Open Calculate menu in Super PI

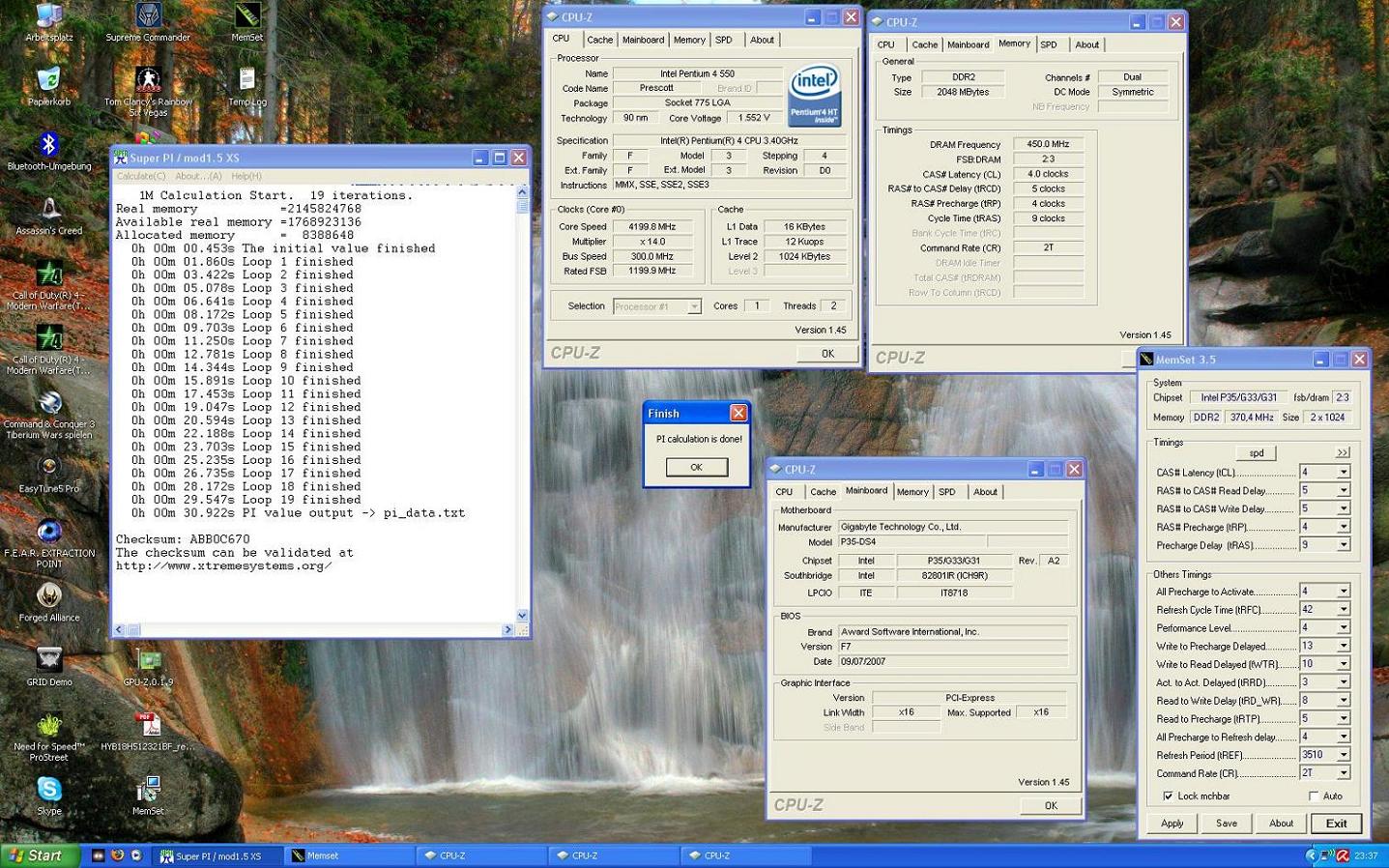141,176
